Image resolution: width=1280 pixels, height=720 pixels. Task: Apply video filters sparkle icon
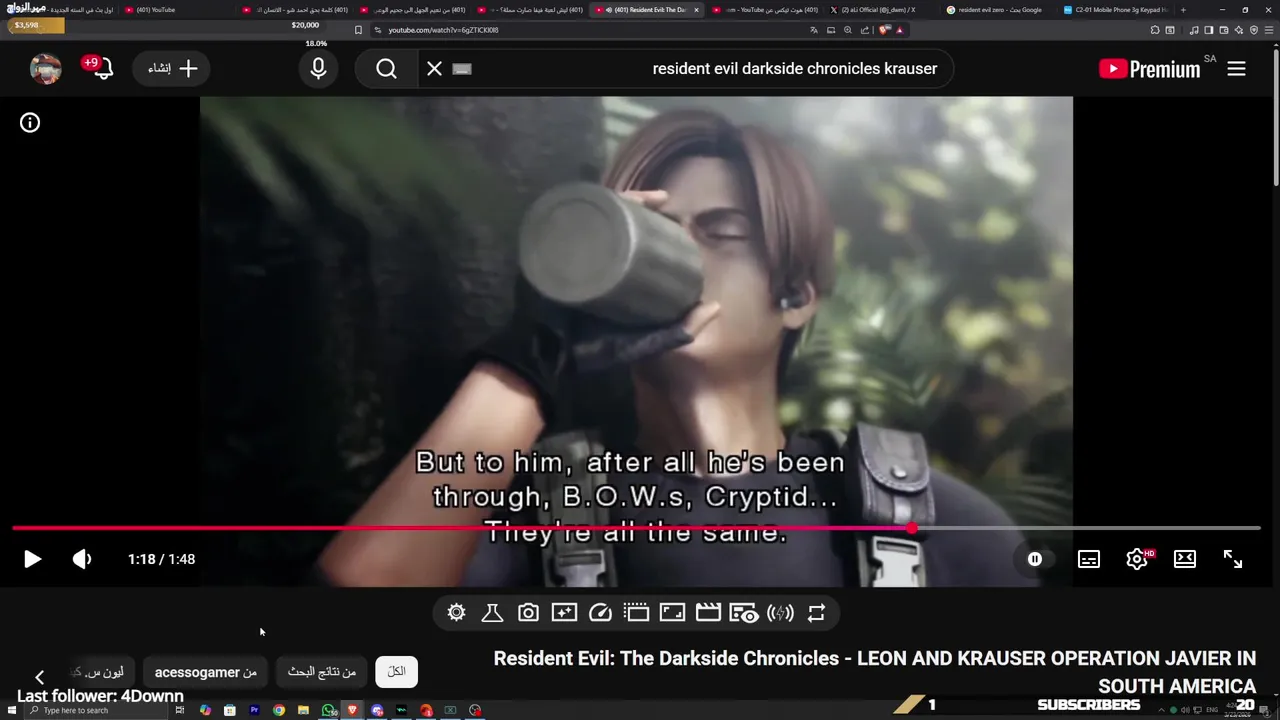564,613
